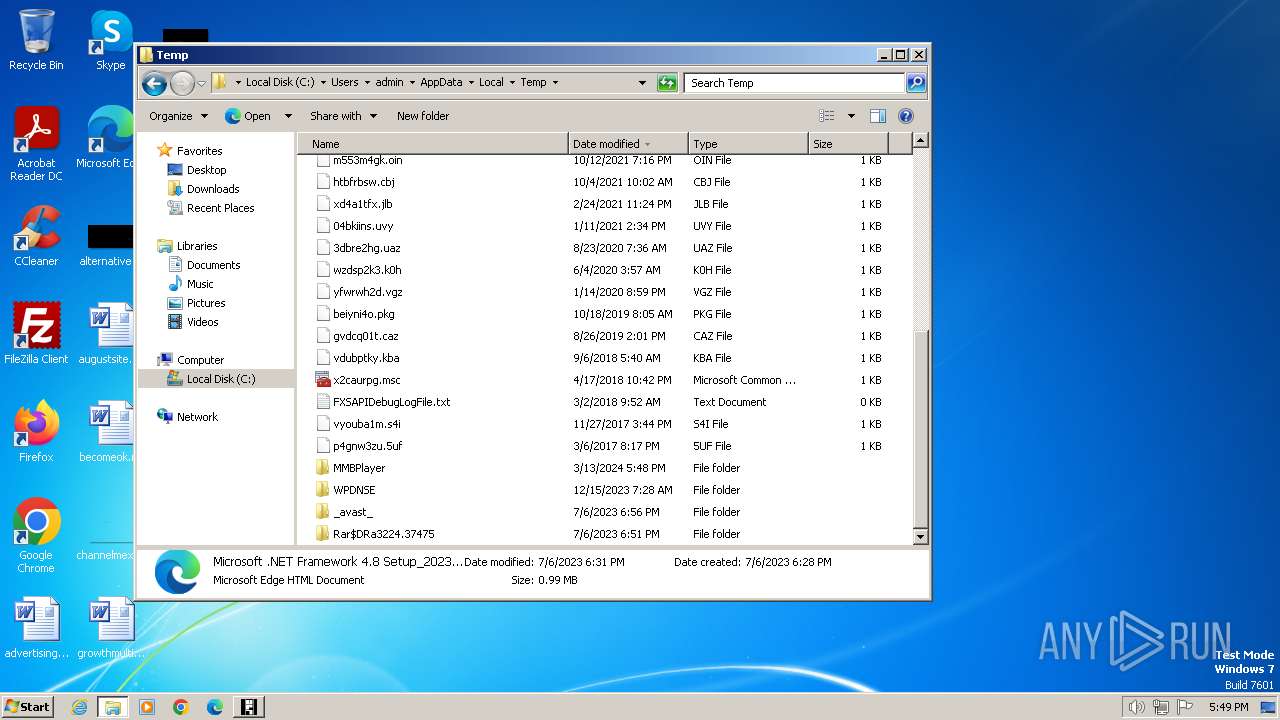The width and height of the screenshot is (1280, 720).
Task: Sort by the Date modified column
Action: pyautogui.click(x=628, y=144)
